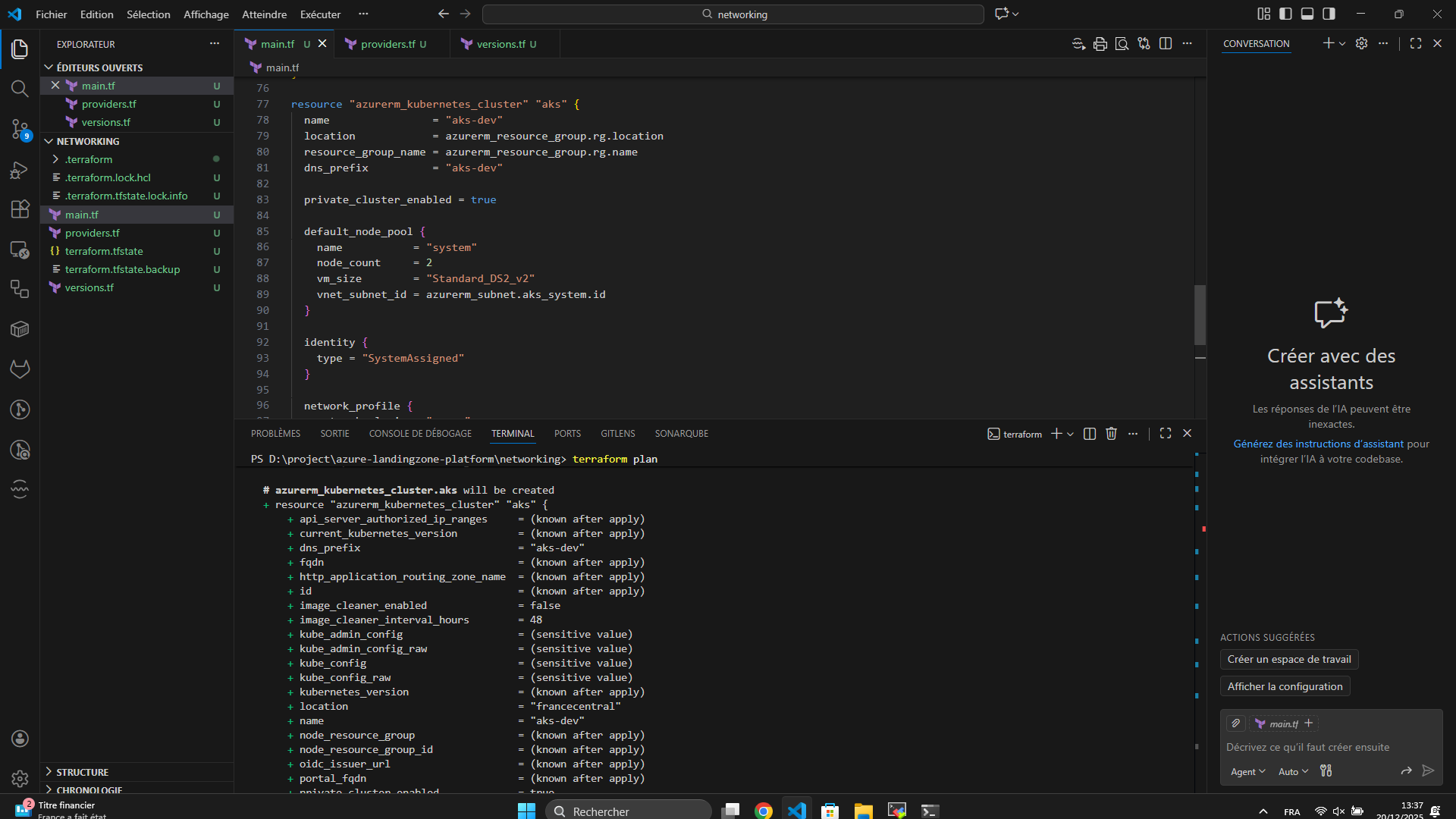The image size is (1456, 819).
Task: Expand the STRUCTURE section
Action: point(82,772)
